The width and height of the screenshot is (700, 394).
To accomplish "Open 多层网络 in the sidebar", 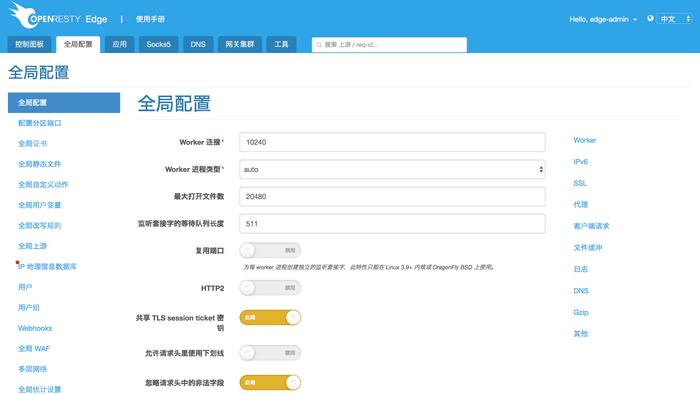I will click(32, 369).
